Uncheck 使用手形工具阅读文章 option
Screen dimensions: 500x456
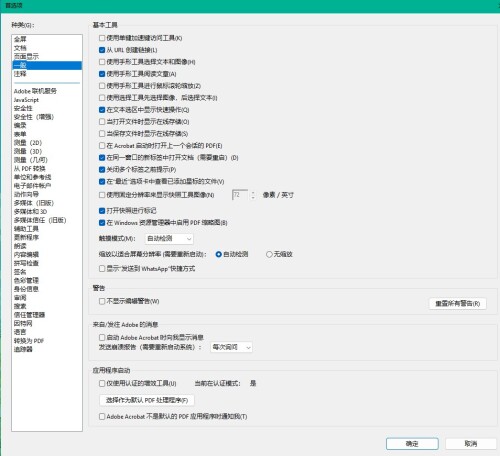(x=102, y=74)
